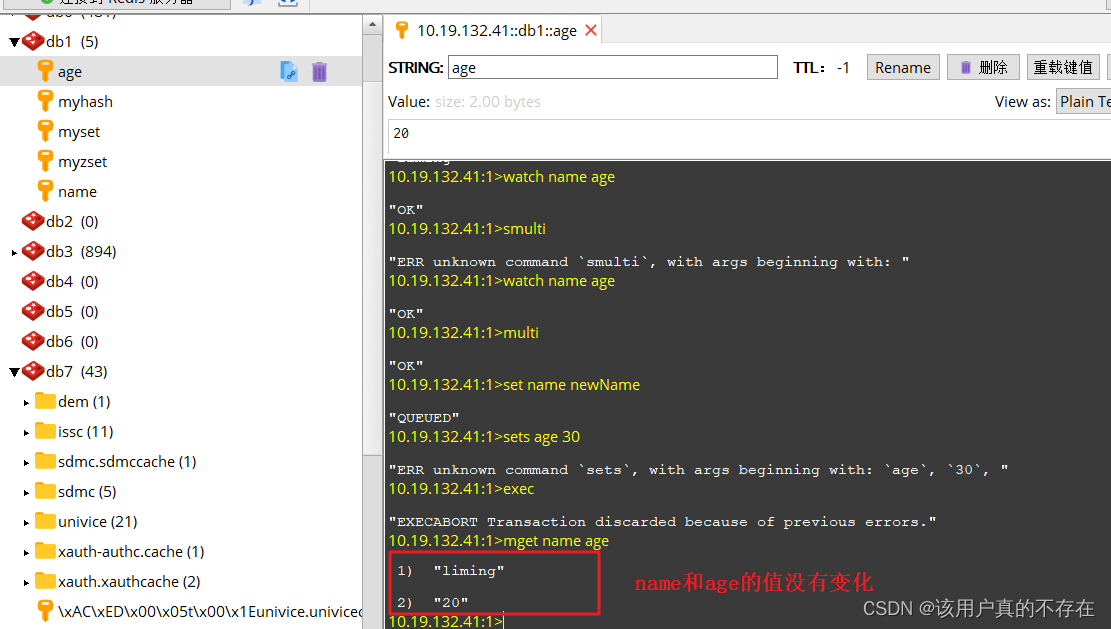
Task: Select the myhash key
Action: click(x=85, y=101)
